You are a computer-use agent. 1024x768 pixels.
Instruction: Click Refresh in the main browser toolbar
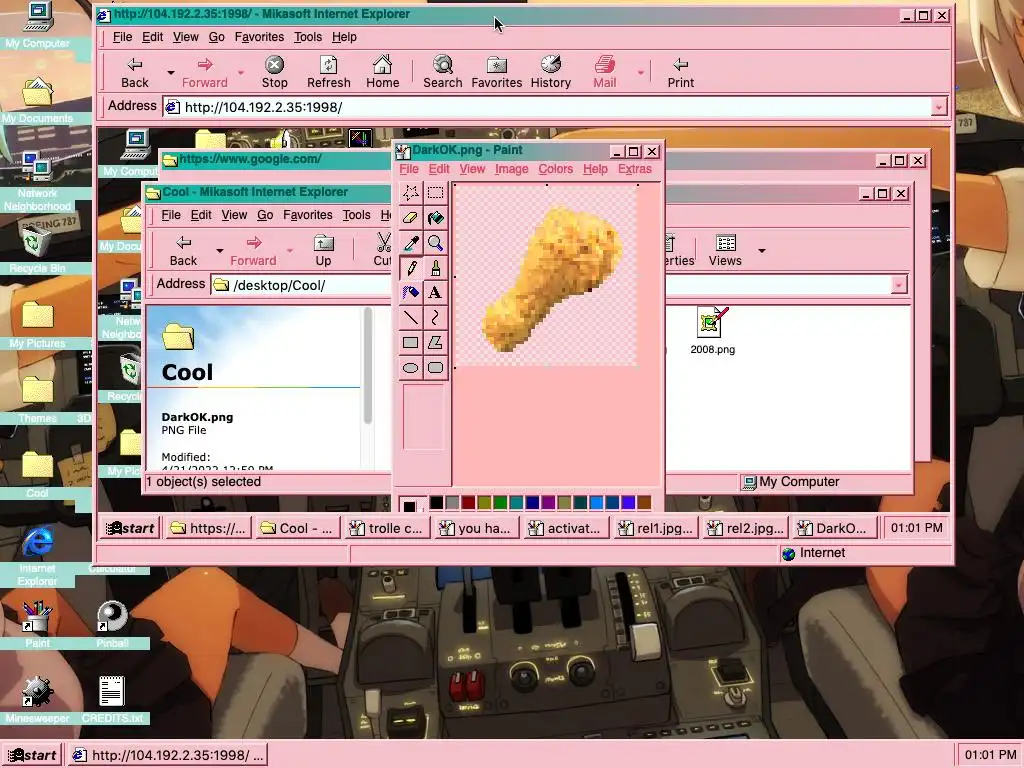(328, 72)
